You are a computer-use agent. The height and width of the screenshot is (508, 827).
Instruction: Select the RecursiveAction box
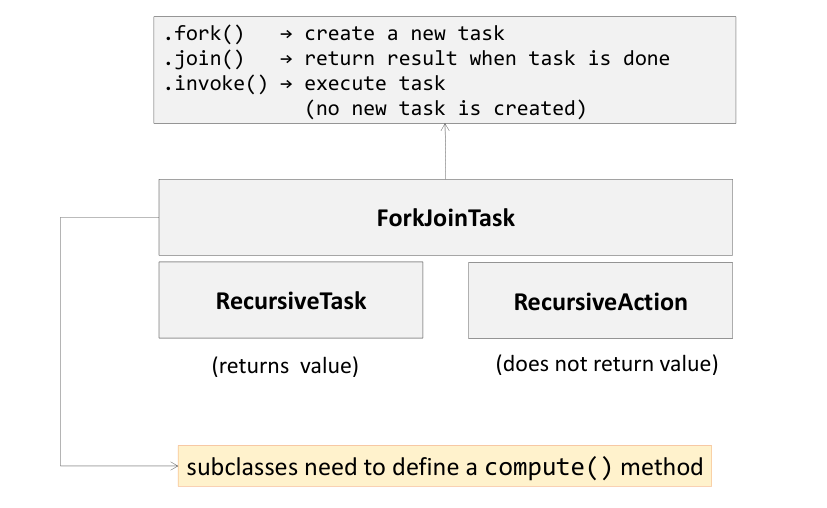tap(600, 301)
